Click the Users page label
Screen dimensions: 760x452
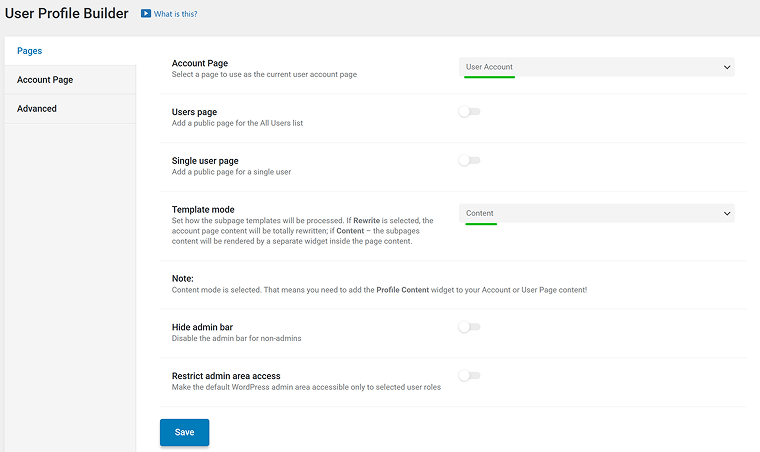[194, 112]
